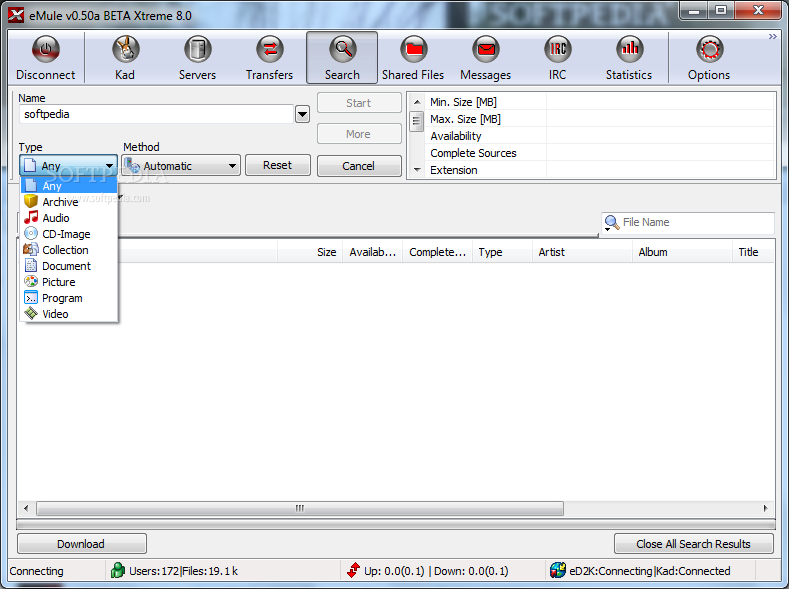Open Options settings

coord(709,58)
